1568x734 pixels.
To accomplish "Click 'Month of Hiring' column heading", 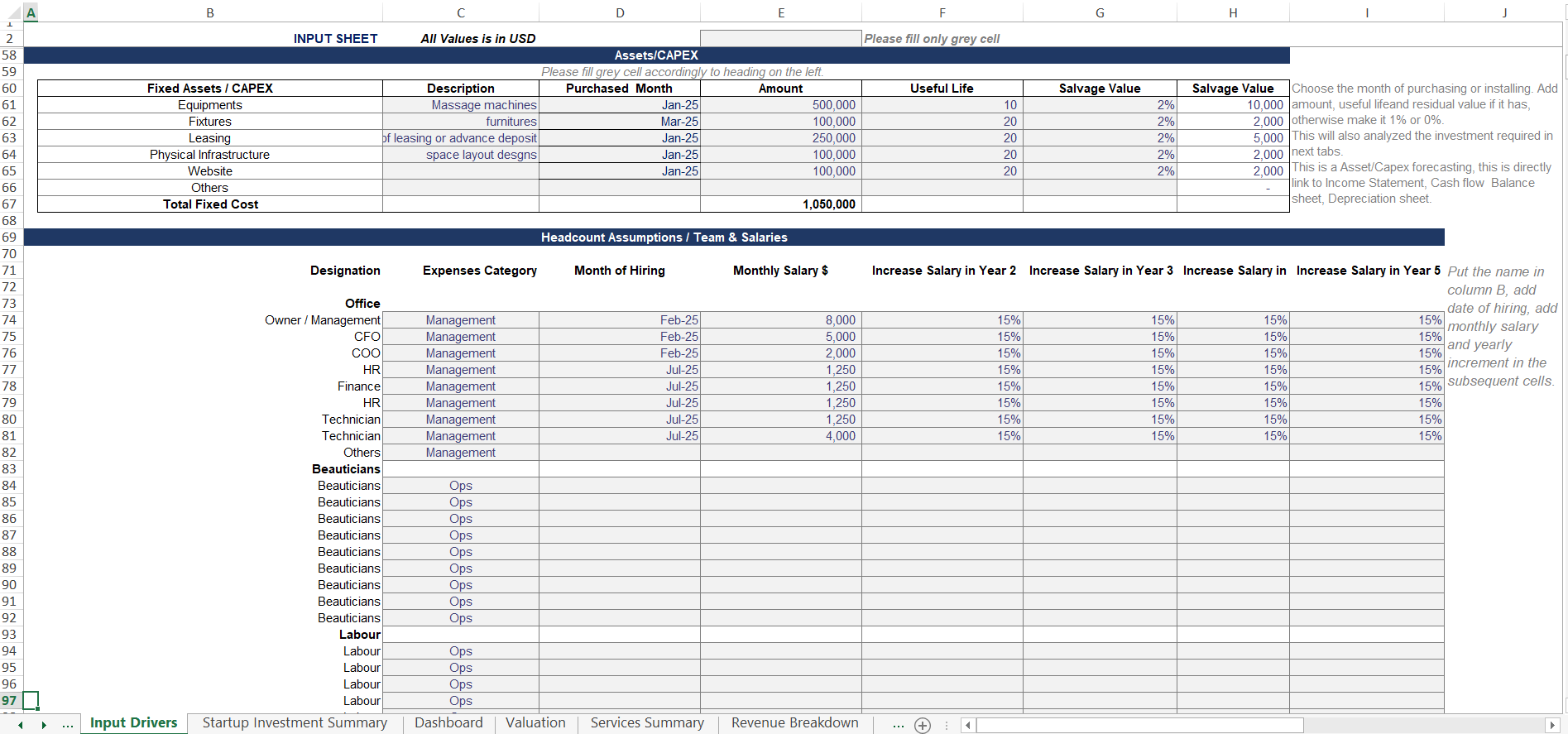I will point(620,271).
